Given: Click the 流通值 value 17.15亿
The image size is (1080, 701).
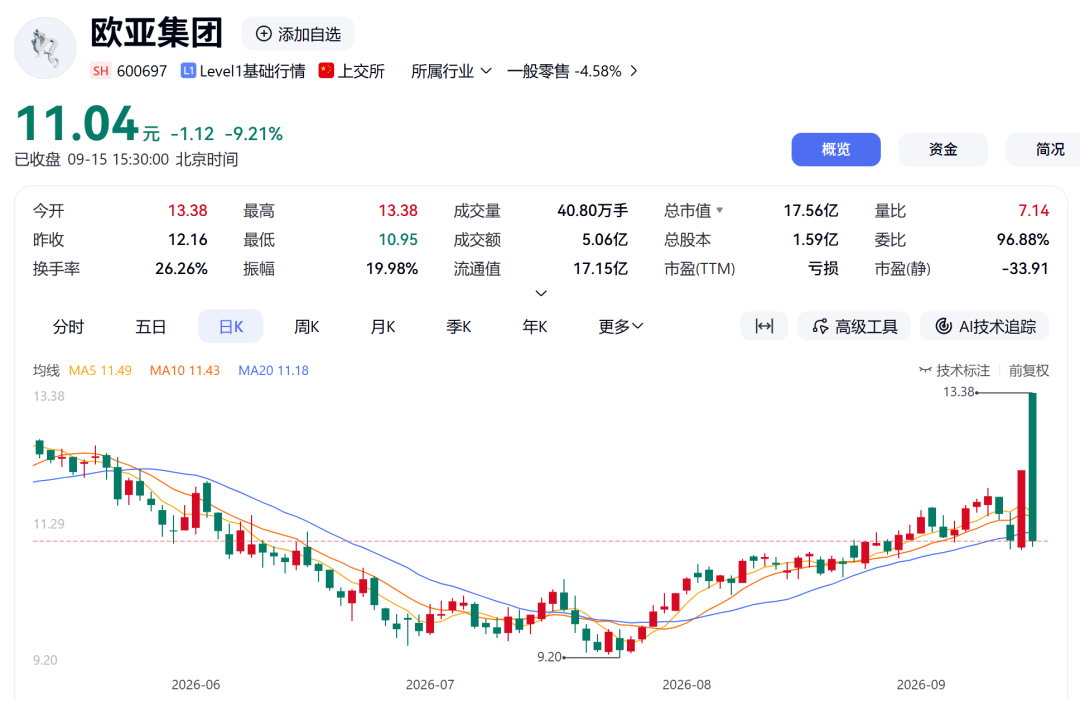Looking at the screenshot, I should pyautogui.click(x=601, y=269).
